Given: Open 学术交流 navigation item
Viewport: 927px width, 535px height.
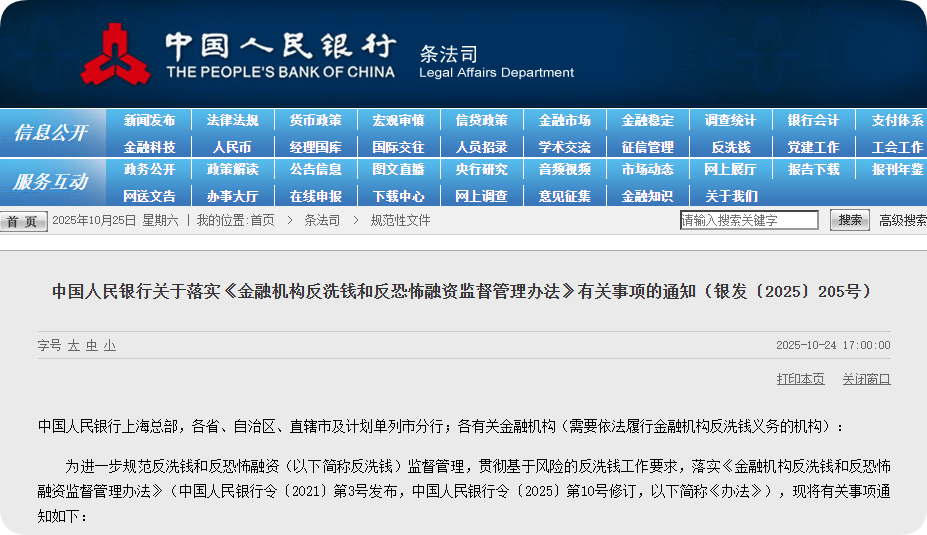Looking at the screenshot, I should [x=565, y=147].
